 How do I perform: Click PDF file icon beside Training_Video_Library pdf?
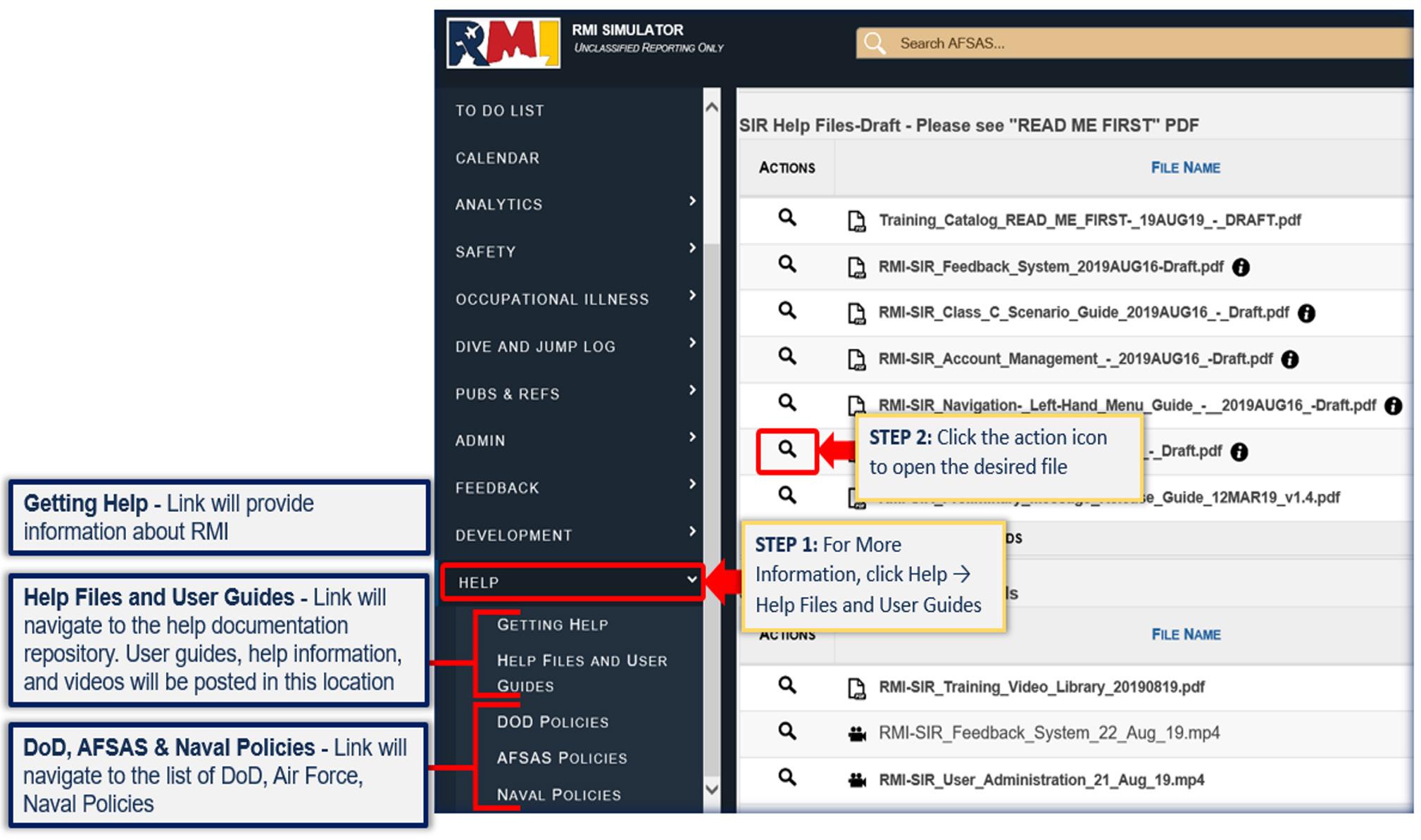point(856,689)
